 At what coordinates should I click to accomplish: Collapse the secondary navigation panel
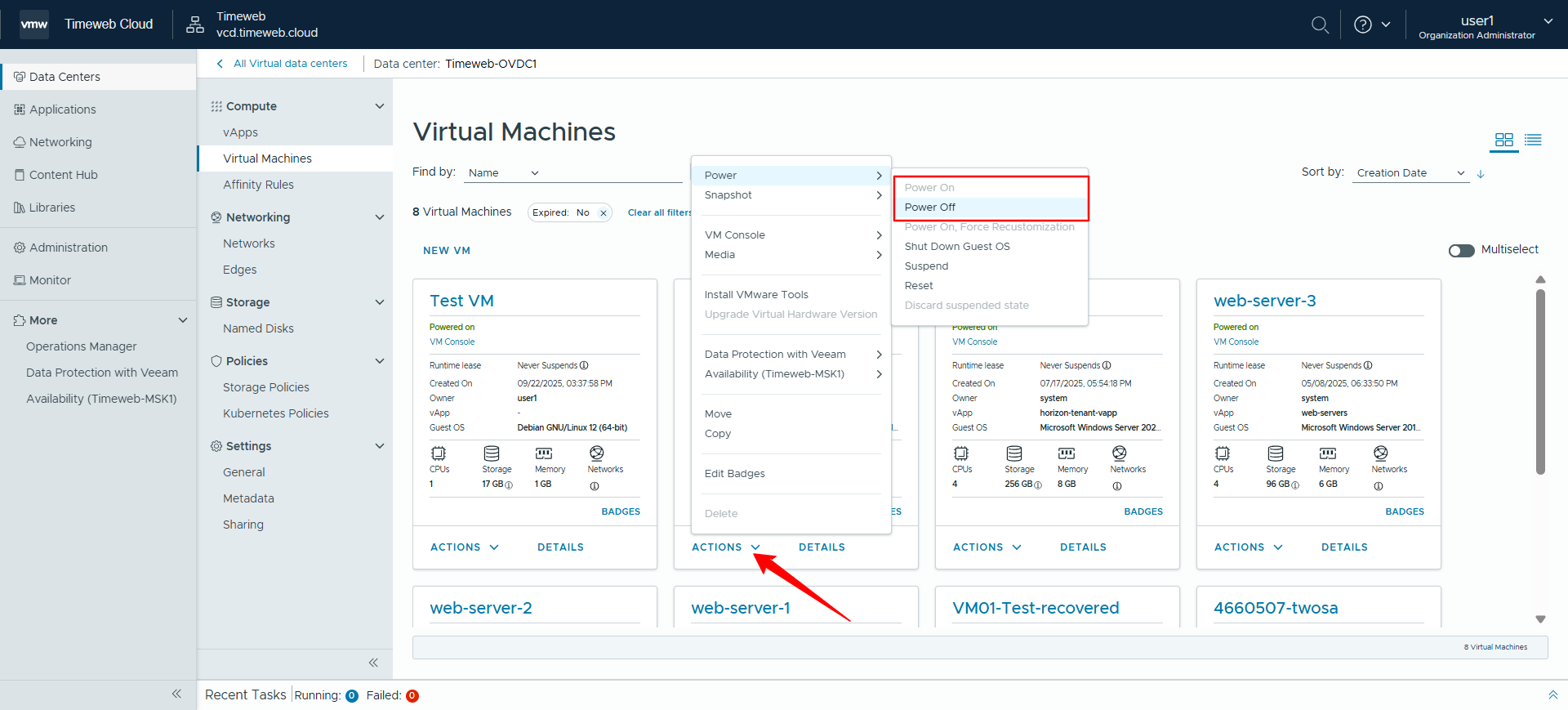373,663
